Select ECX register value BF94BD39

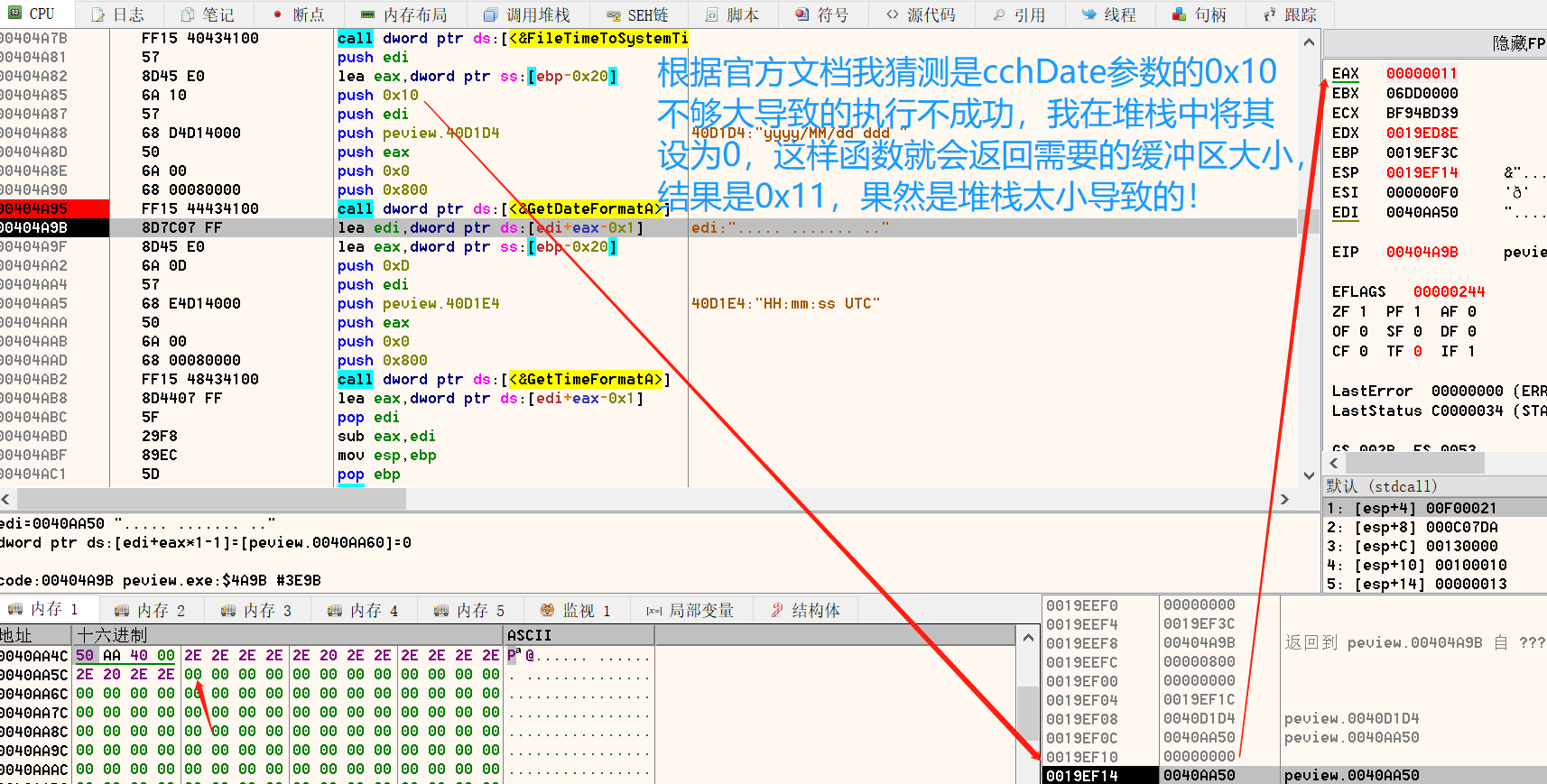tap(1422, 113)
